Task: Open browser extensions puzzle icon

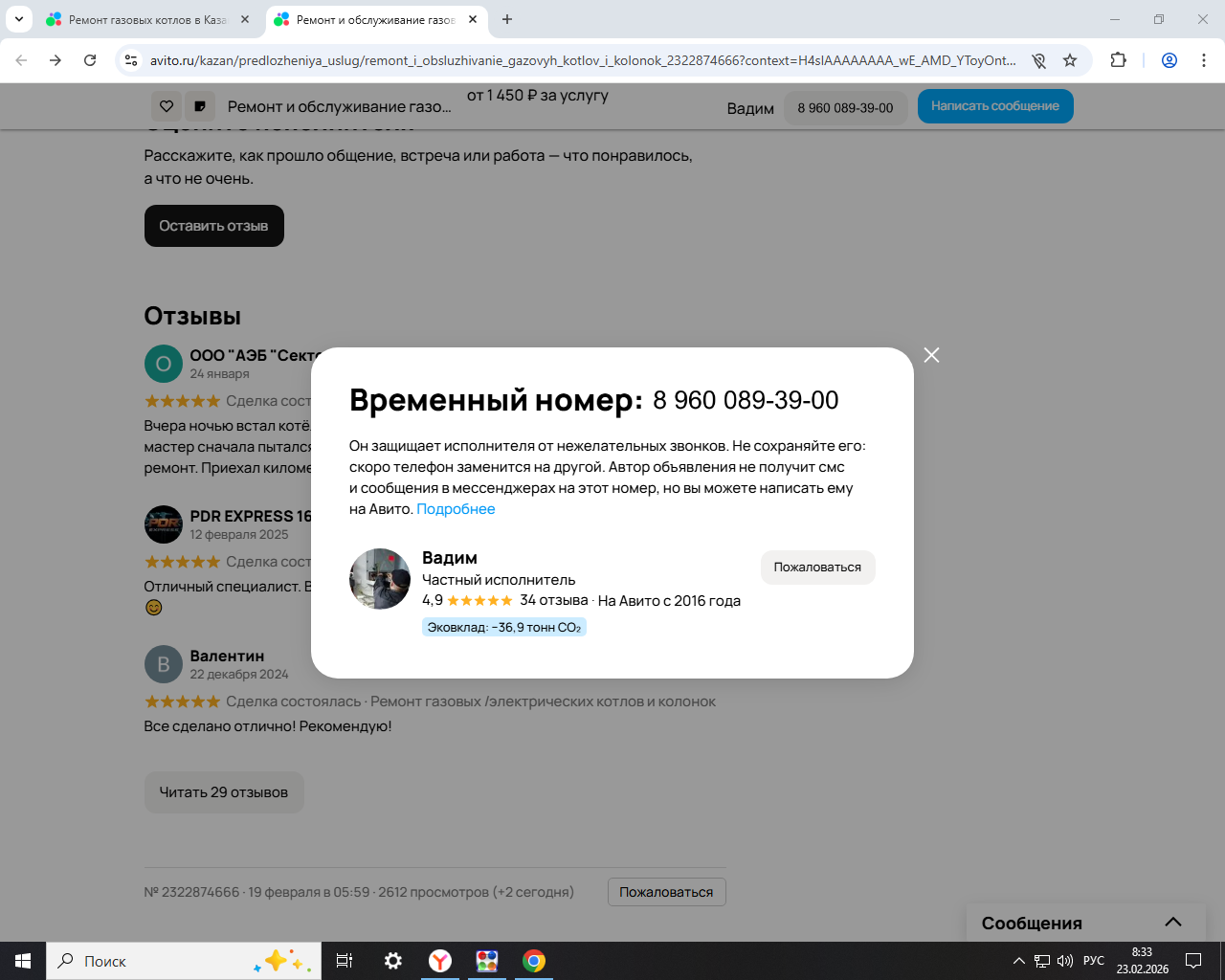Action: click(1118, 60)
